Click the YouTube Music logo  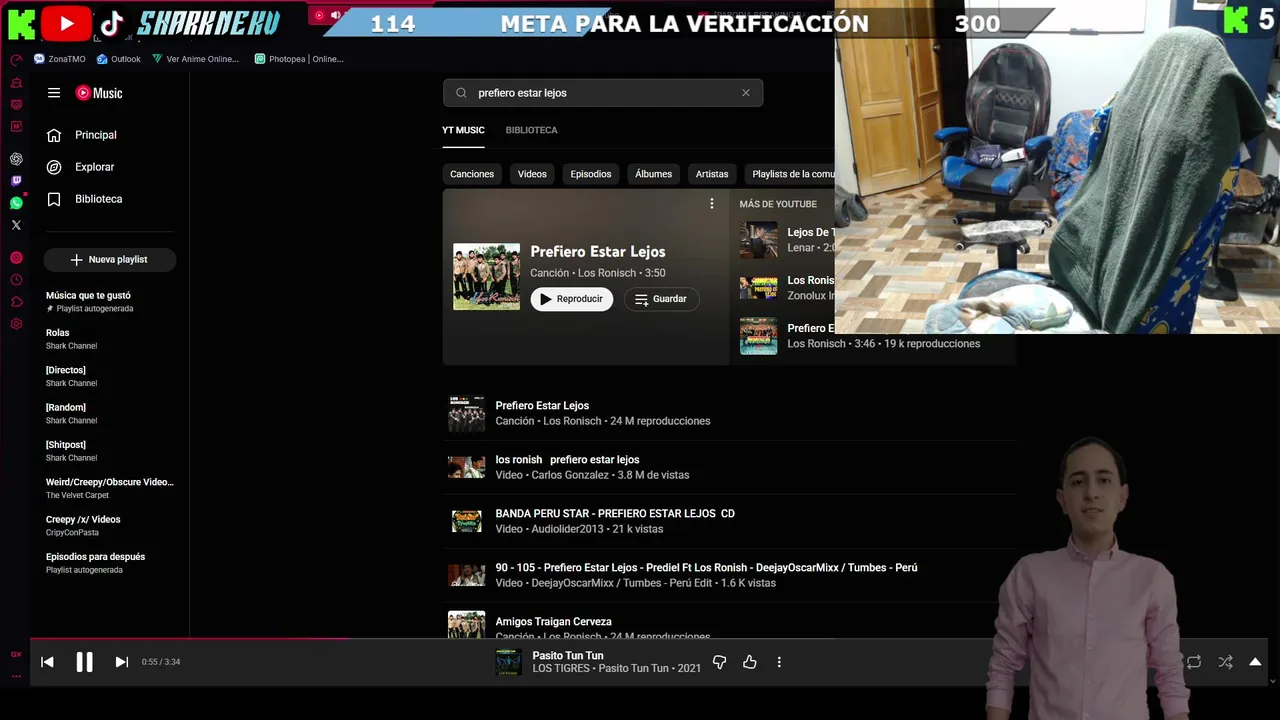point(99,93)
